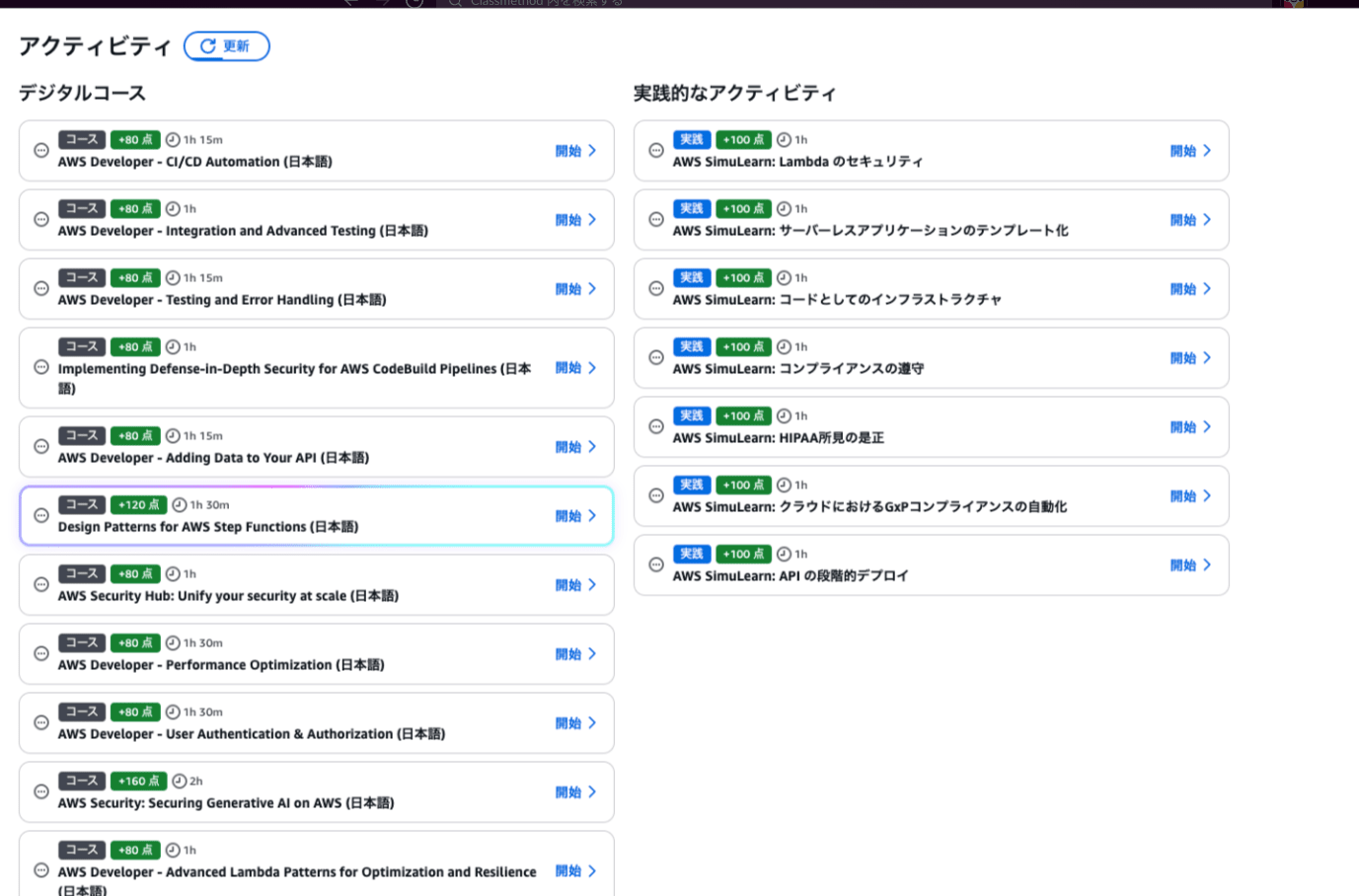The image size is (1359, 896).
Task: Click title "AWS Developer - CI/CD Automation (日本語)"
Action: (195, 162)
